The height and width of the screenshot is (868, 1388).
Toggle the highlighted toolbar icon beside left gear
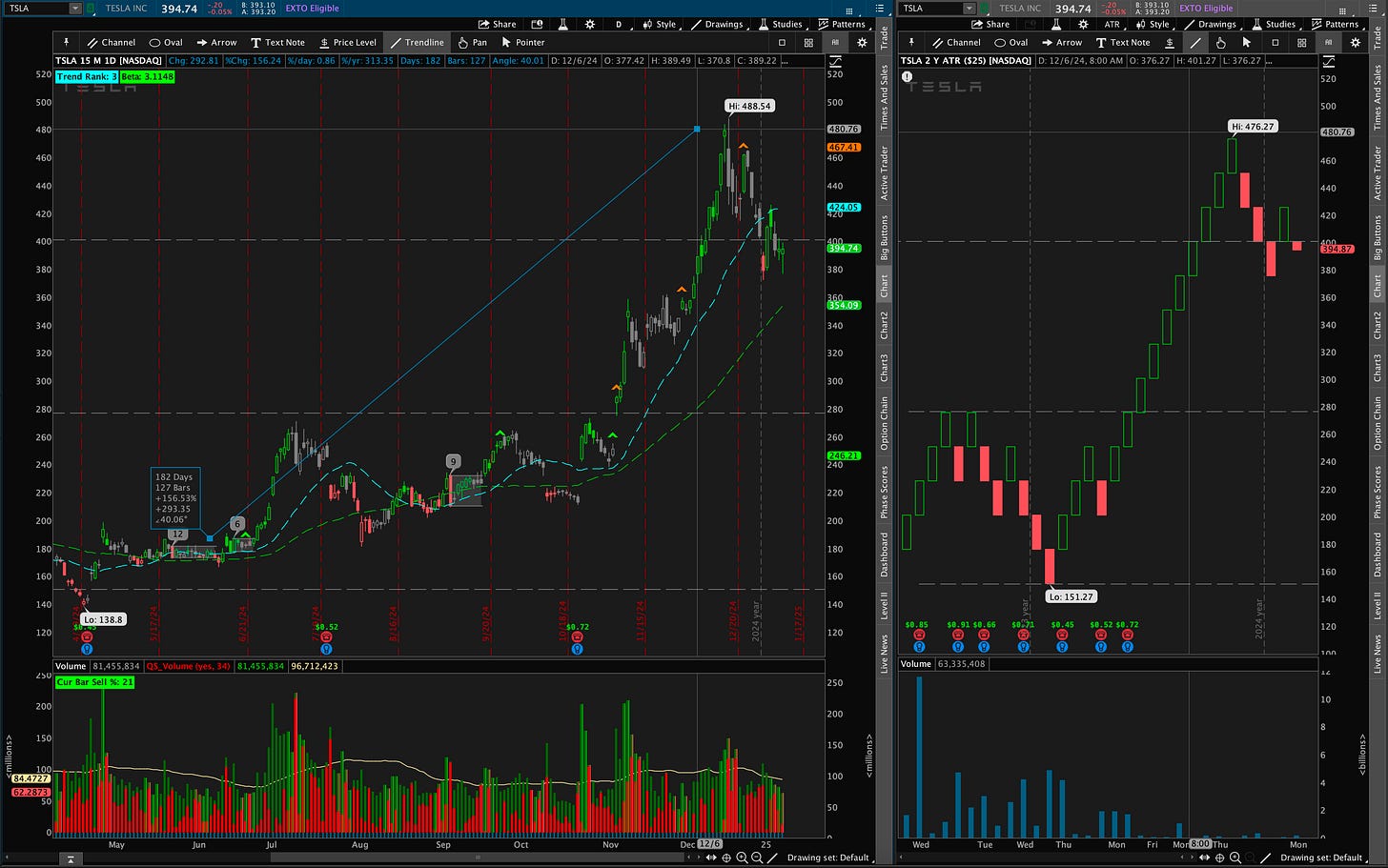835,42
